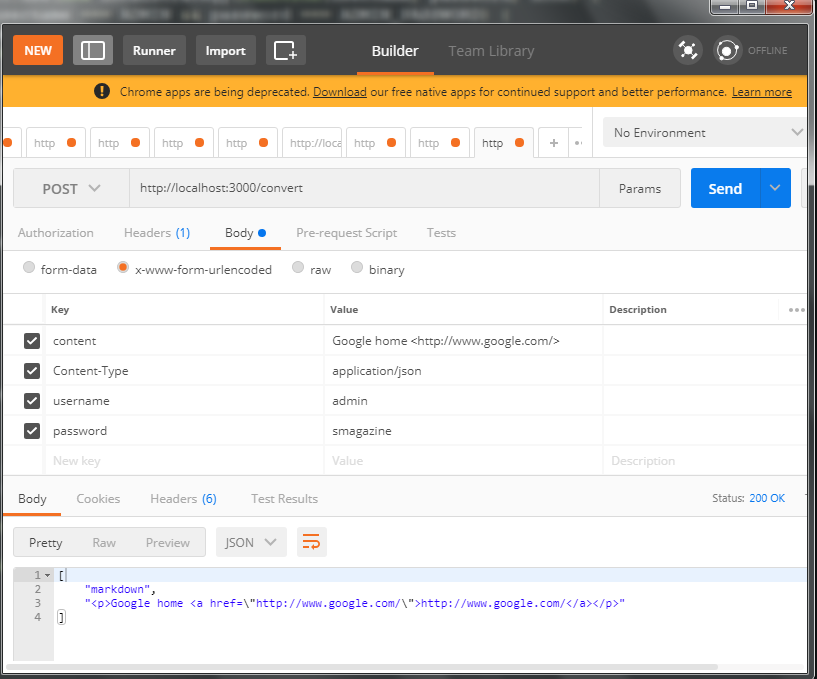
Task: Open the Authorization tab
Action: click(x=56, y=233)
